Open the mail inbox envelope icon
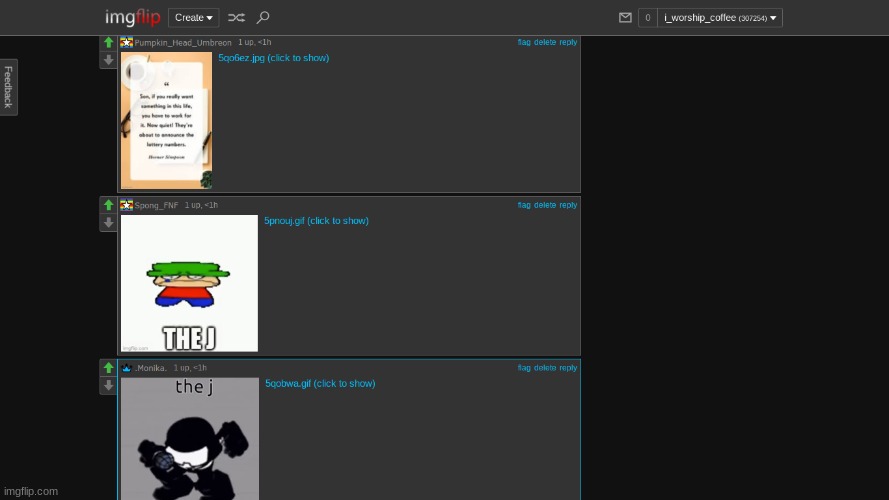Image resolution: width=889 pixels, height=500 pixels. [625, 17]
